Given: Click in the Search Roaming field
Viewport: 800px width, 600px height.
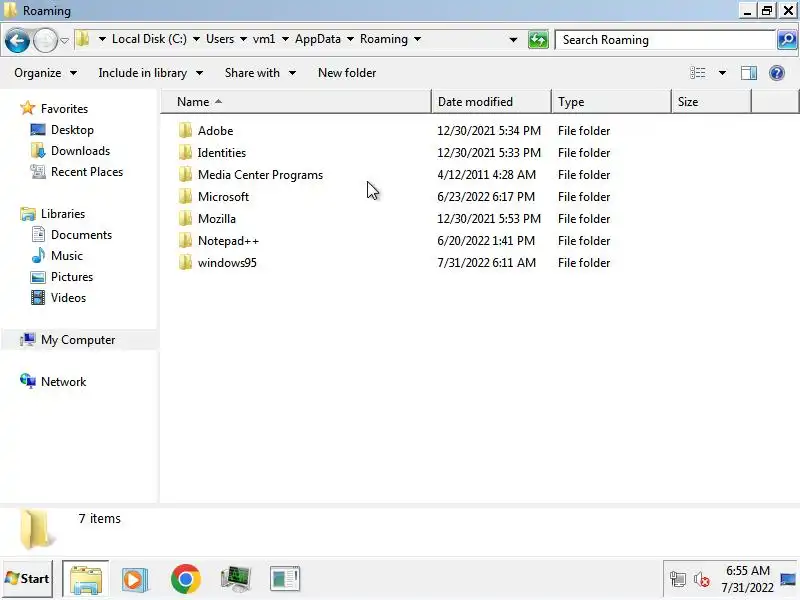Looking at the screenshot, I should click(x=665, y=40).
